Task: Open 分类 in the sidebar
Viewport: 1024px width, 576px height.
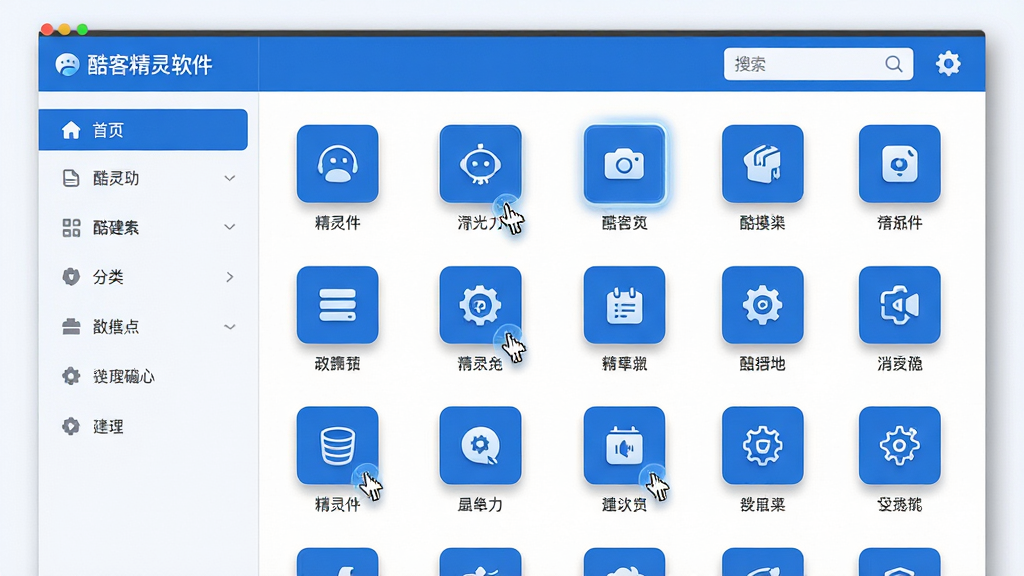Action: click(143, 277)
